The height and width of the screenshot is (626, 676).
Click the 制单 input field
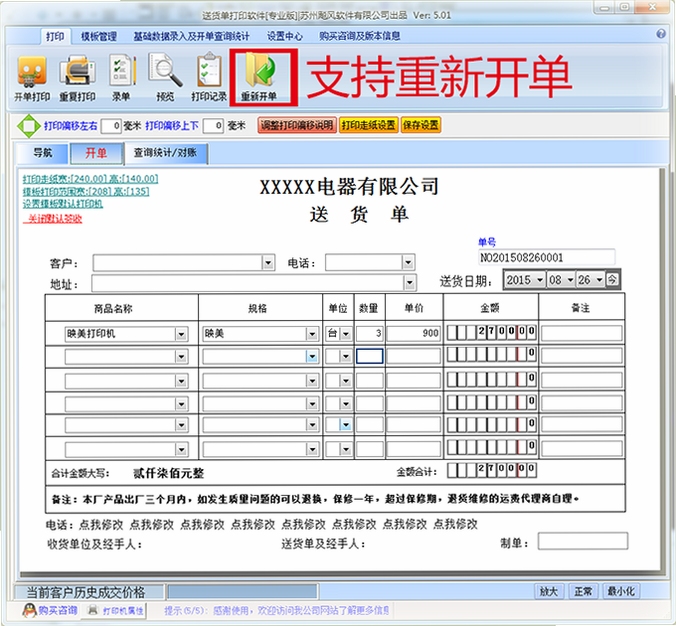[583, 541]
